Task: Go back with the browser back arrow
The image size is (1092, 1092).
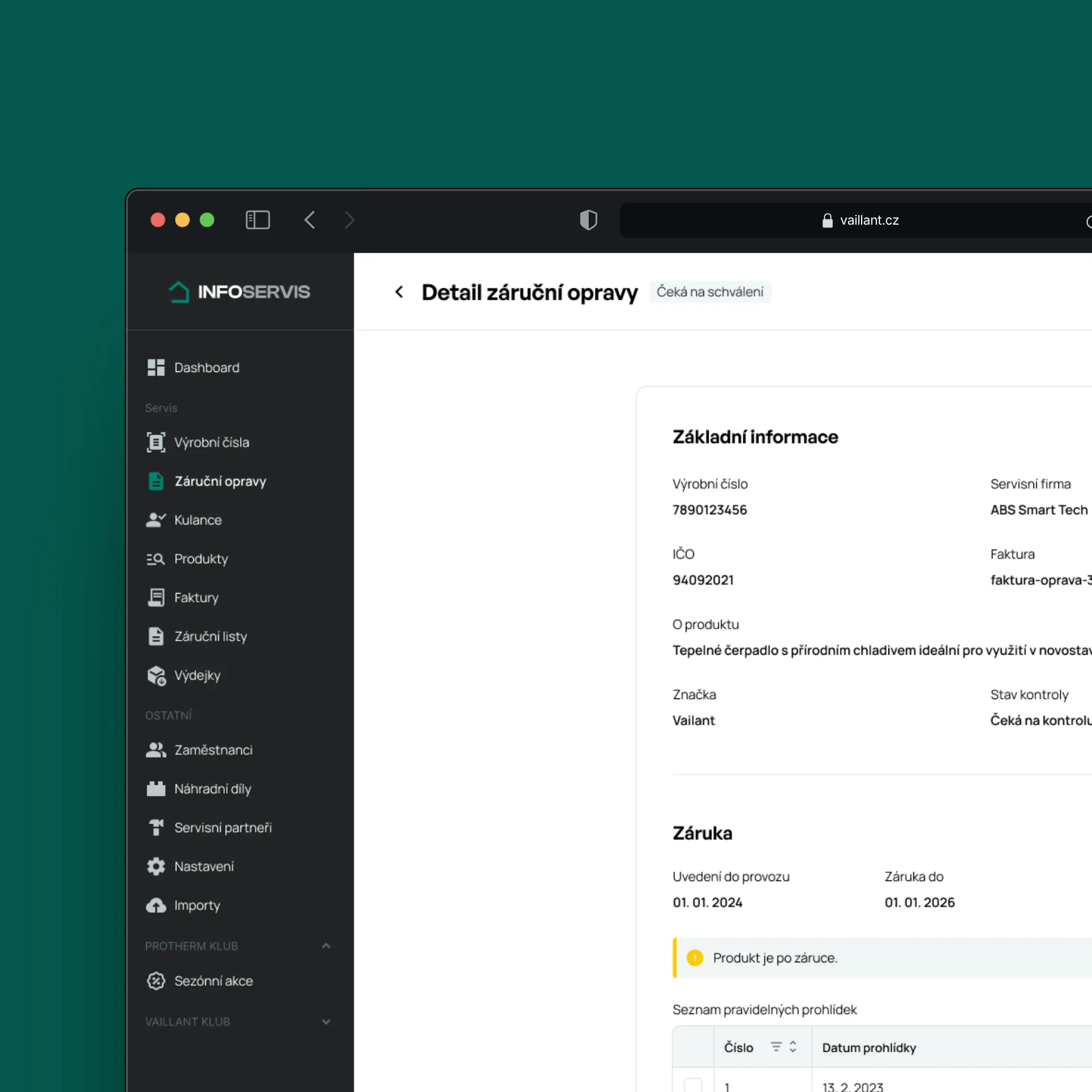Action: [310, 220]
